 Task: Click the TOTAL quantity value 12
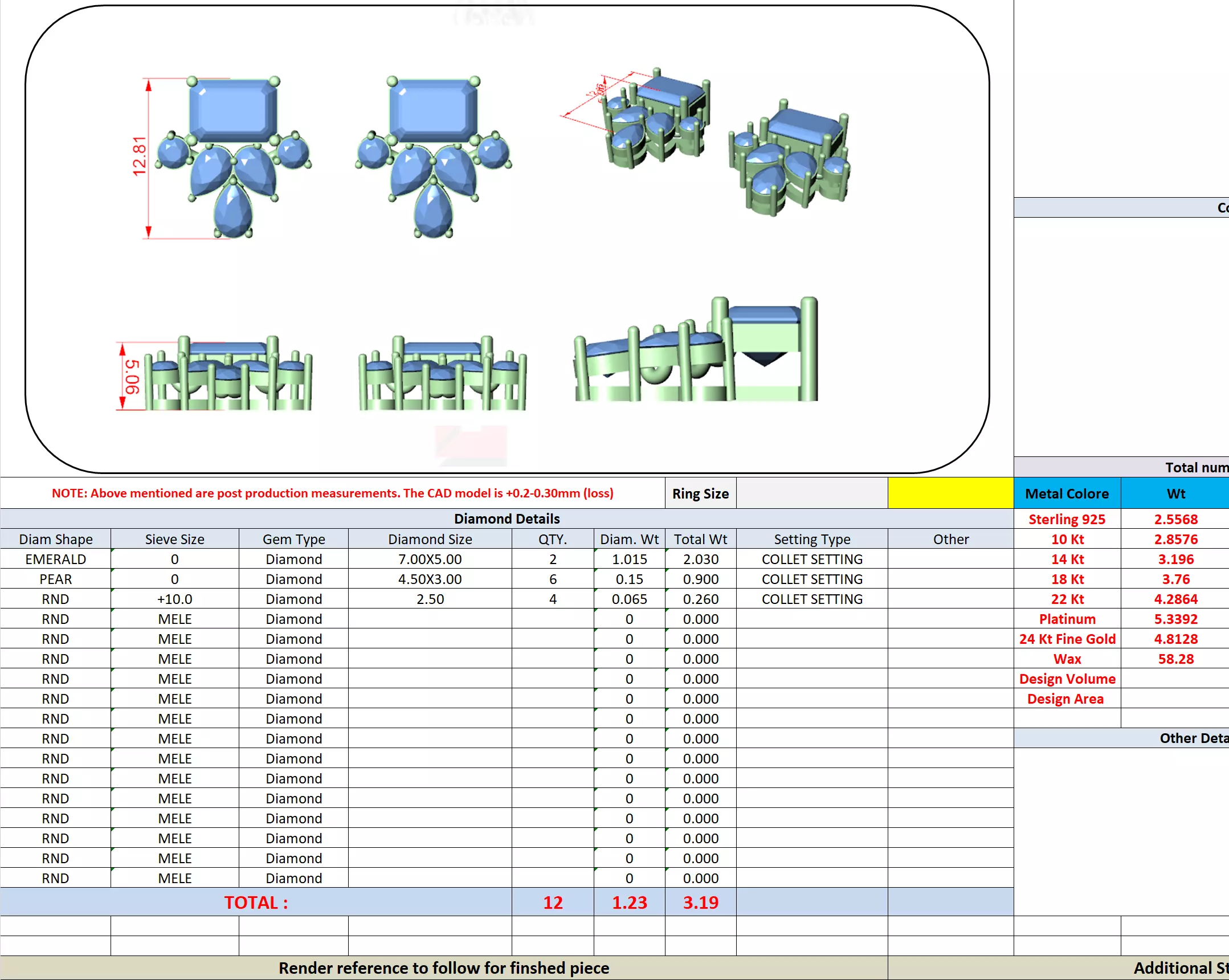(552, 902)
